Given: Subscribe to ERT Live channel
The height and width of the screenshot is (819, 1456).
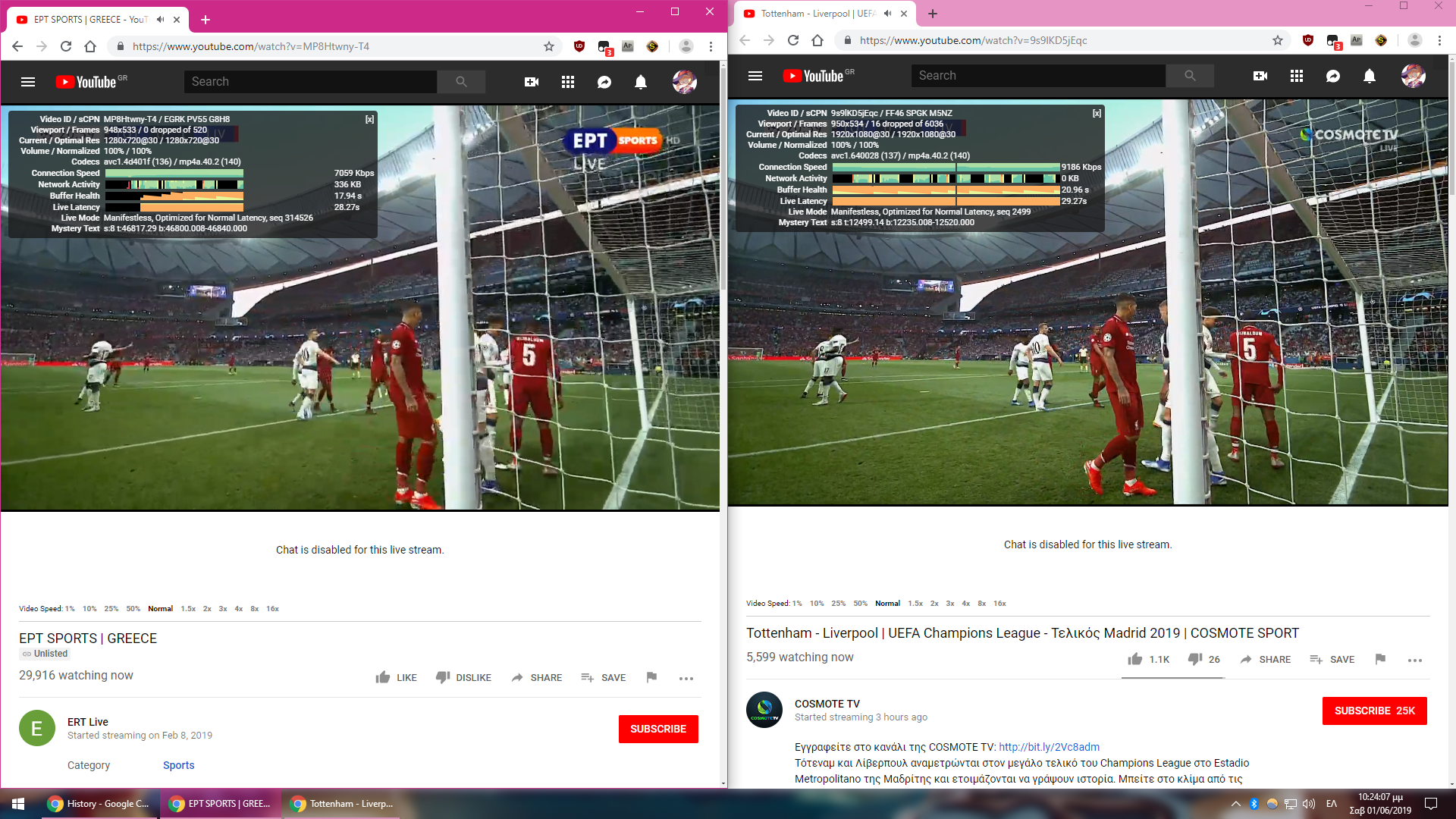Looking at the screenshot, I should click(658, 729).
